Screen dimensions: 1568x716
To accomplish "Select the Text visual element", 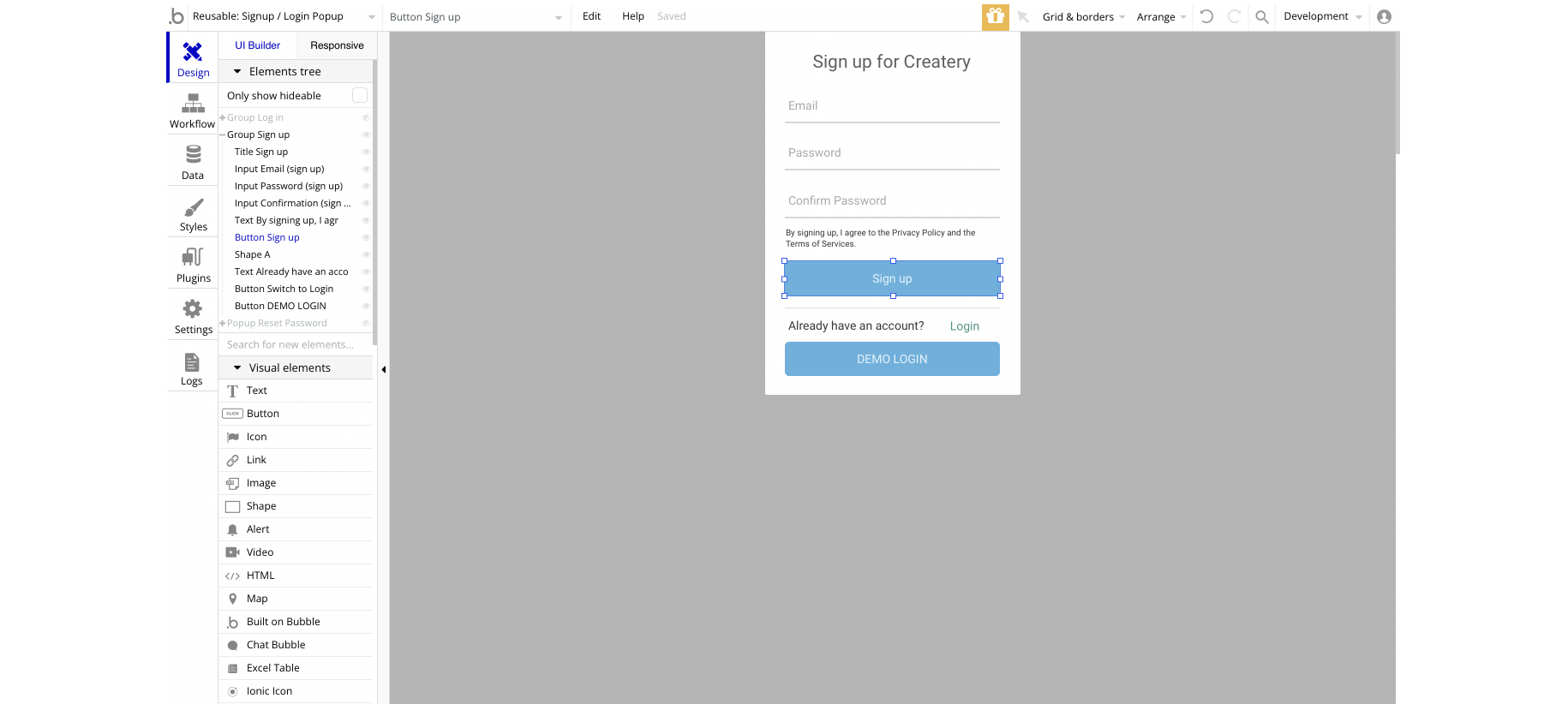I will (296, 391).
